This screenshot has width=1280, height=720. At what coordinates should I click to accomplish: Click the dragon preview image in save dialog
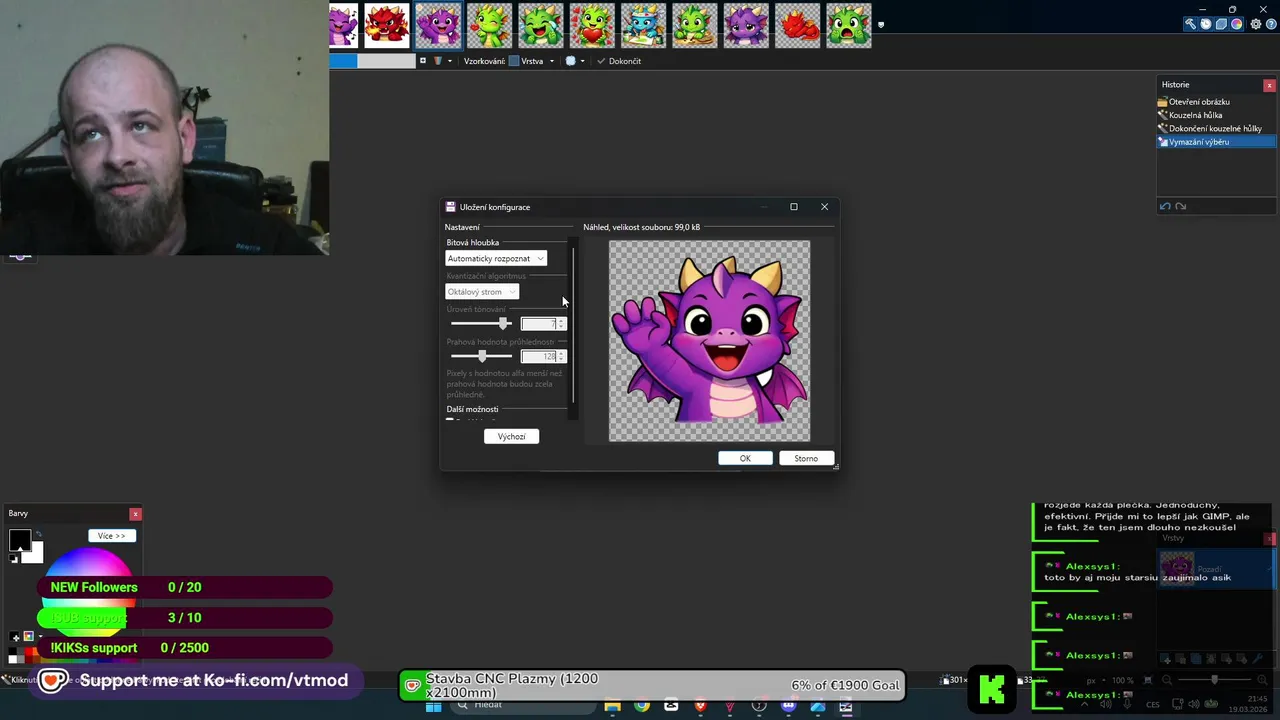710,341
